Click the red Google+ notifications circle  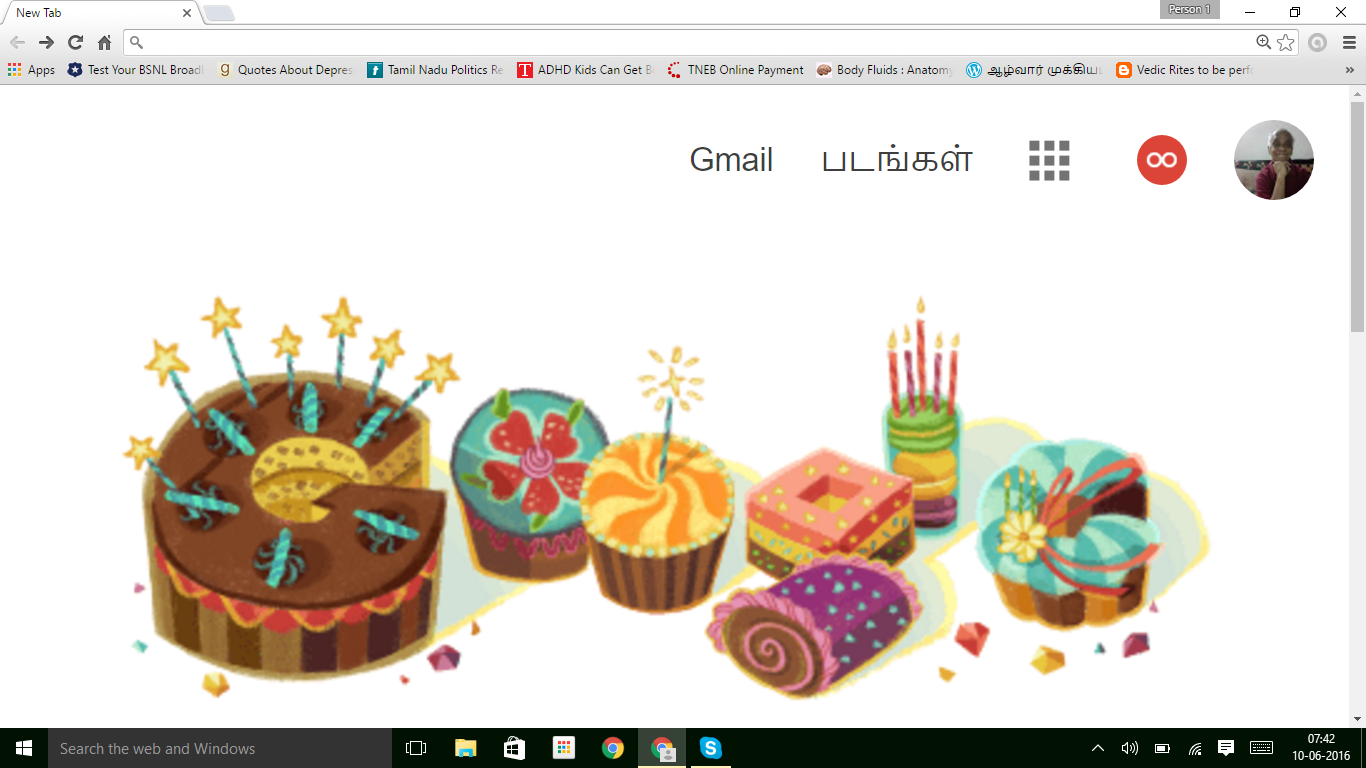point(1161,160)
